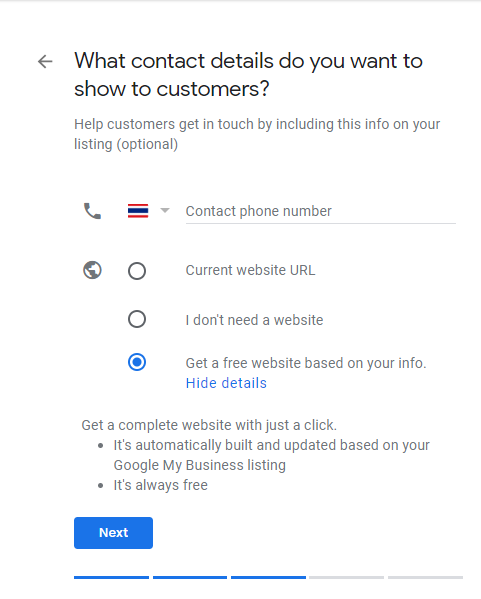Screen dimensions: 481x599
Task: Click the I don't need a website label
Action: click(254, 320)
